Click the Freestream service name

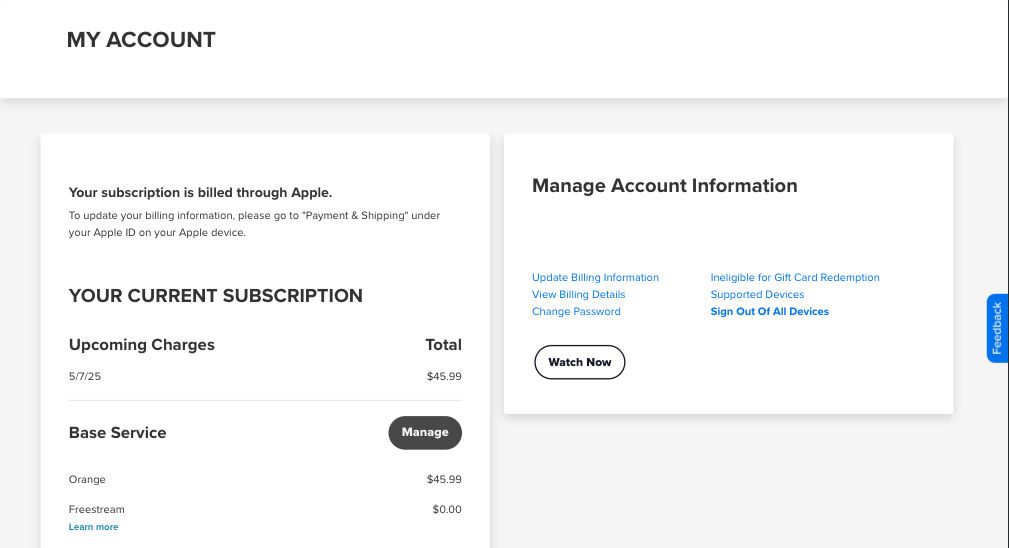[x=97, y=509]
